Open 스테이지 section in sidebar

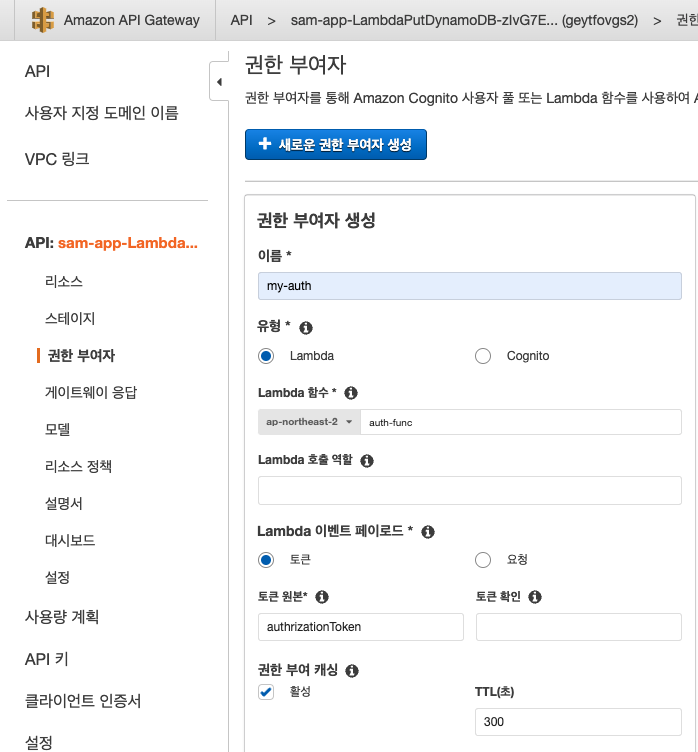tap(70, 318)
